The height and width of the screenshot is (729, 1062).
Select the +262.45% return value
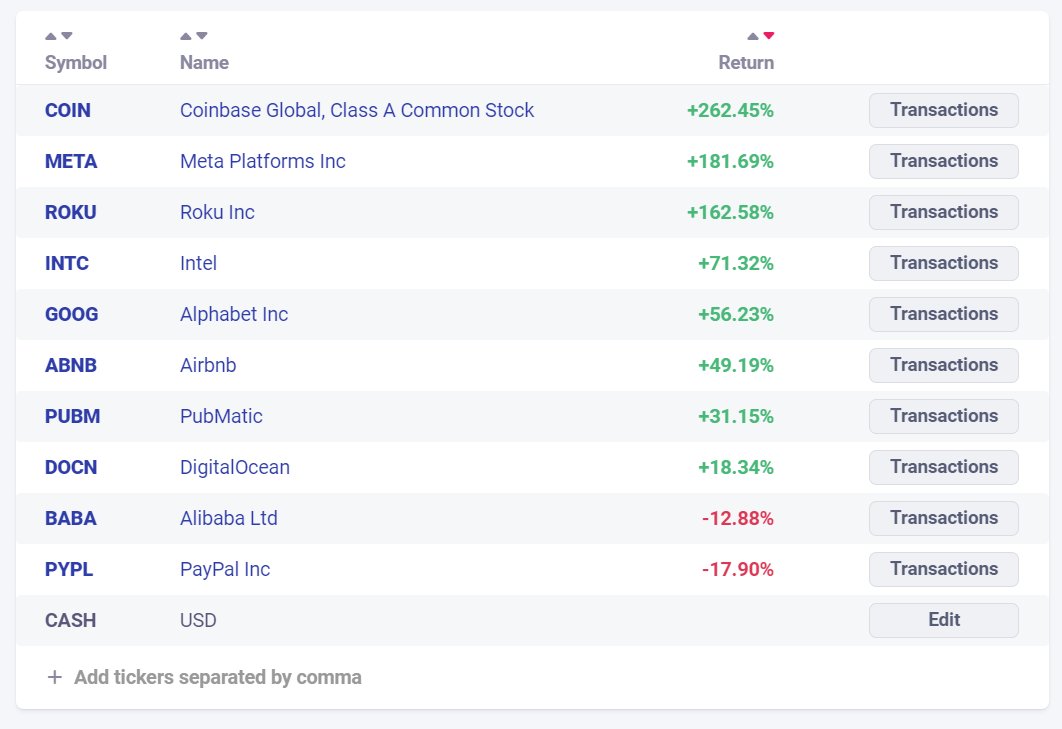(730, 110)
